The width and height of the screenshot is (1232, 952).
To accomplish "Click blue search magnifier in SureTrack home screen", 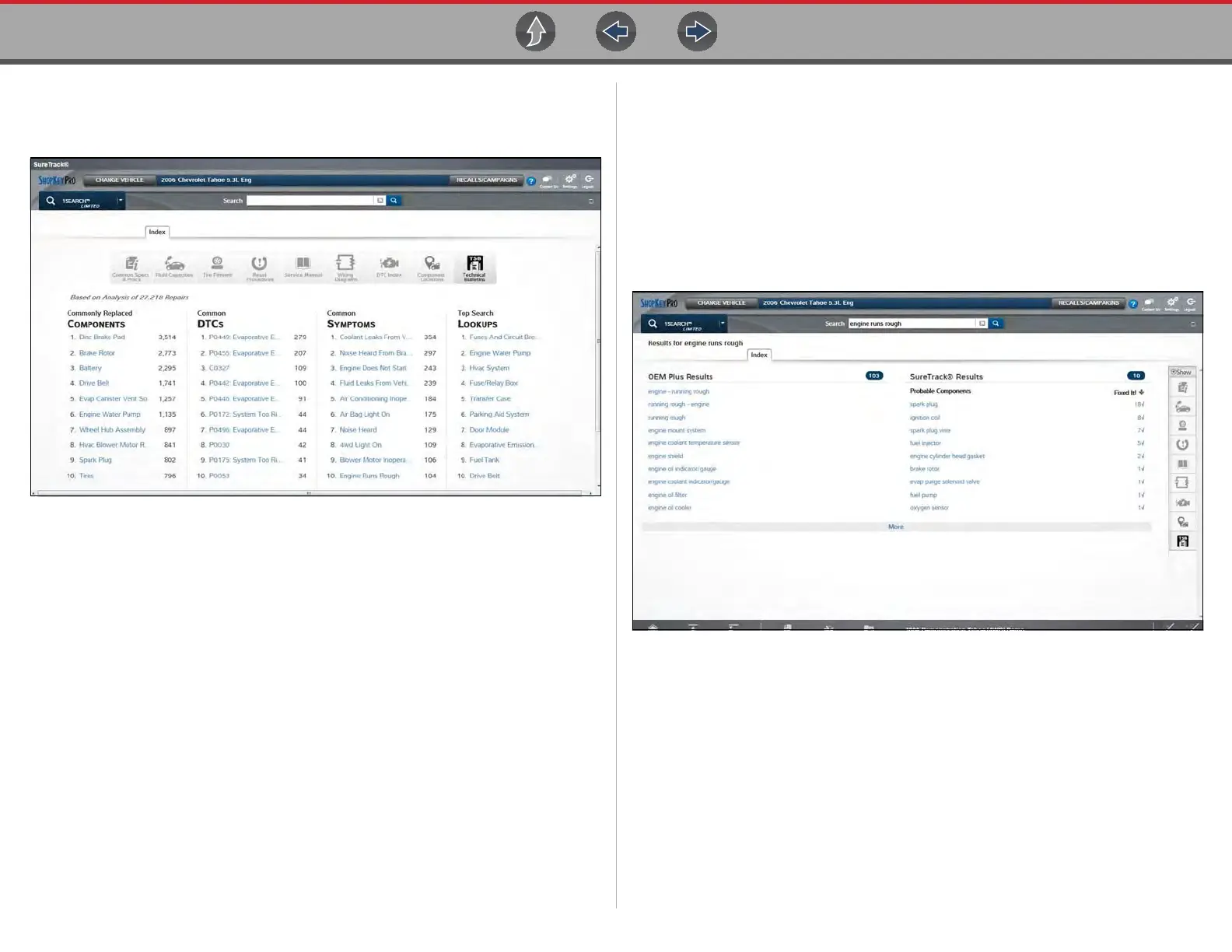I will tap(394, 201).
